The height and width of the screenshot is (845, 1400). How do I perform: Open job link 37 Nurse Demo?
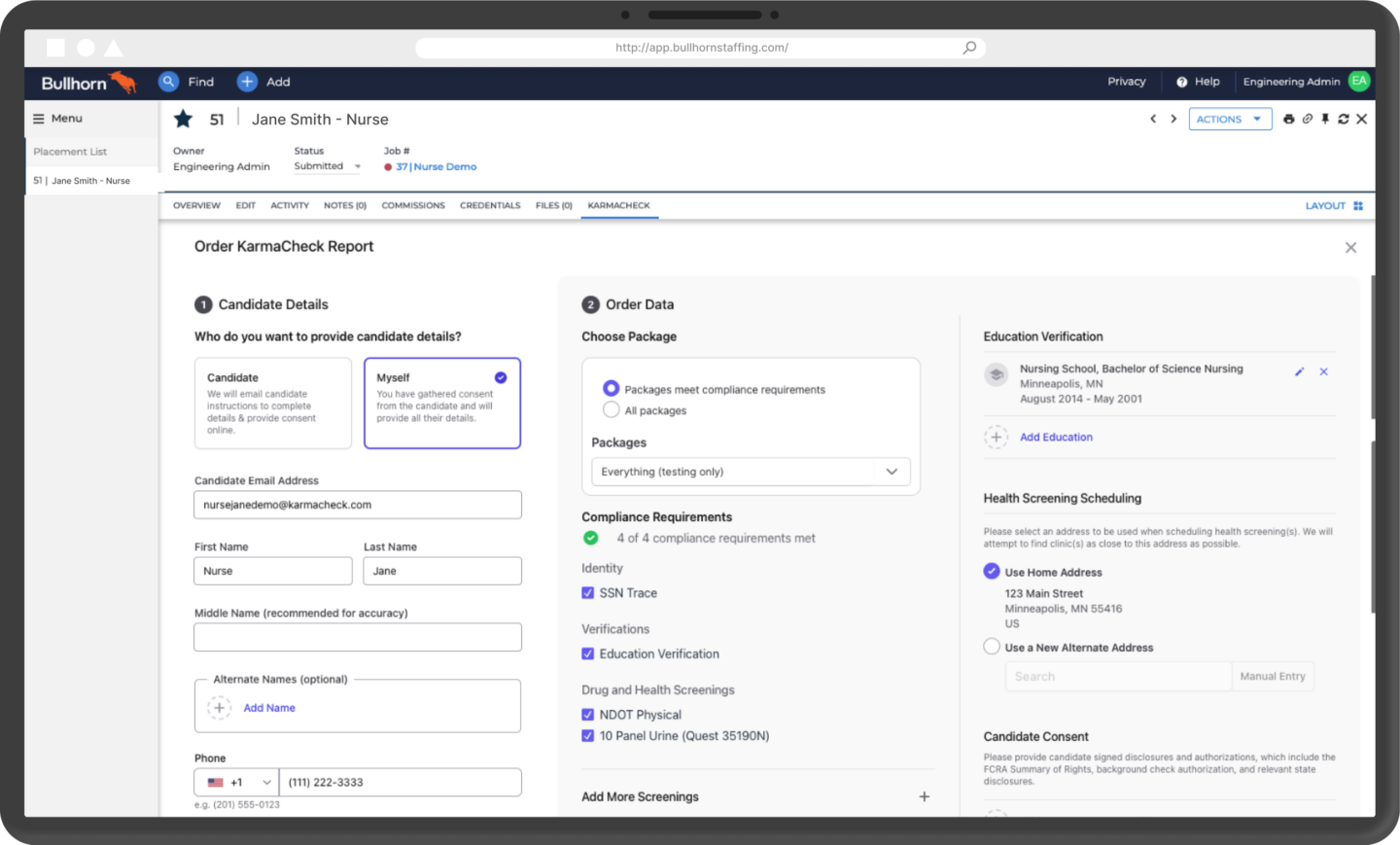[x=437, y=167]
